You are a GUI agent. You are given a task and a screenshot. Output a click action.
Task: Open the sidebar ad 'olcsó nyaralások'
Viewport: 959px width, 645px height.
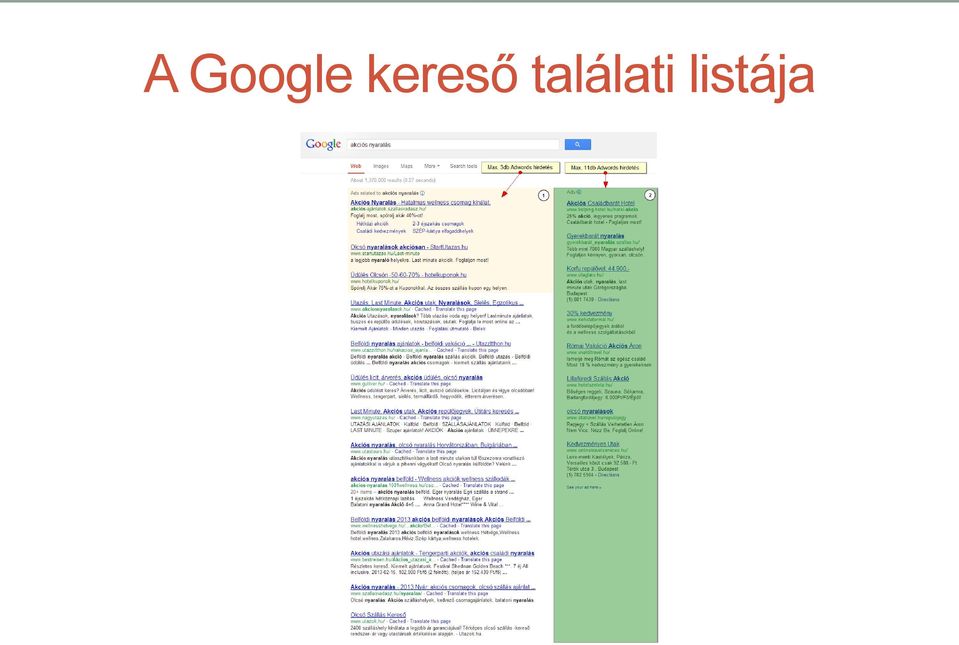click(590, 411)
